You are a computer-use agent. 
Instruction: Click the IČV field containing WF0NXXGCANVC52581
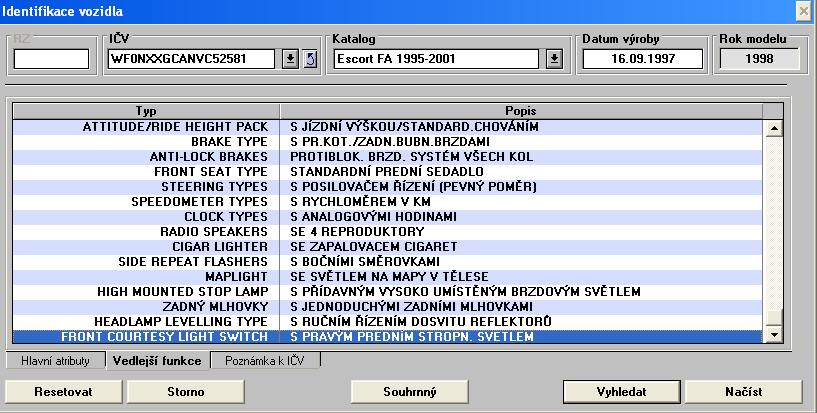click(191, 59)
